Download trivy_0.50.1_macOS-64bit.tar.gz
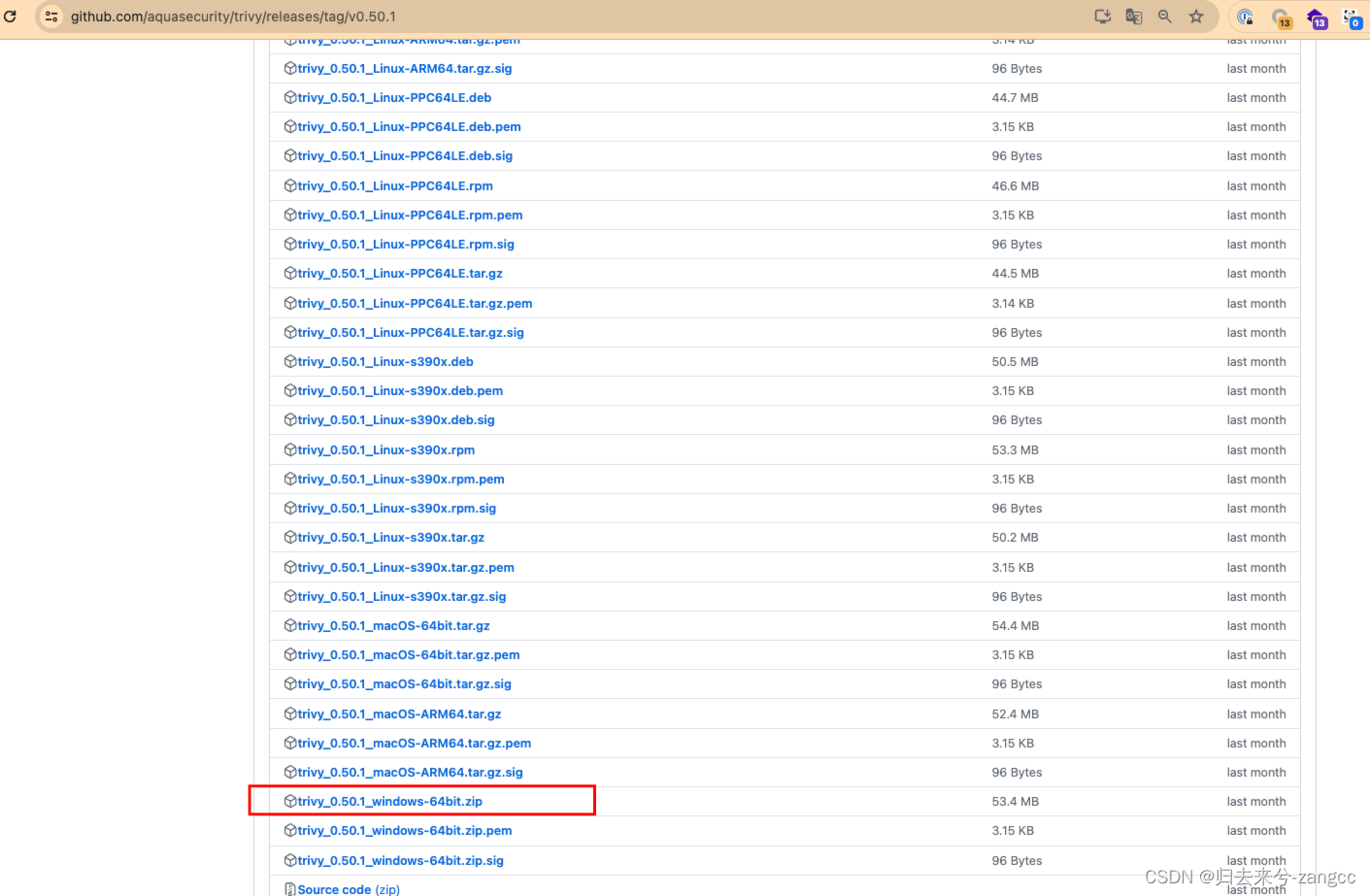The width and height of the screenshot is (1370, 896). [x=393, y=626]
